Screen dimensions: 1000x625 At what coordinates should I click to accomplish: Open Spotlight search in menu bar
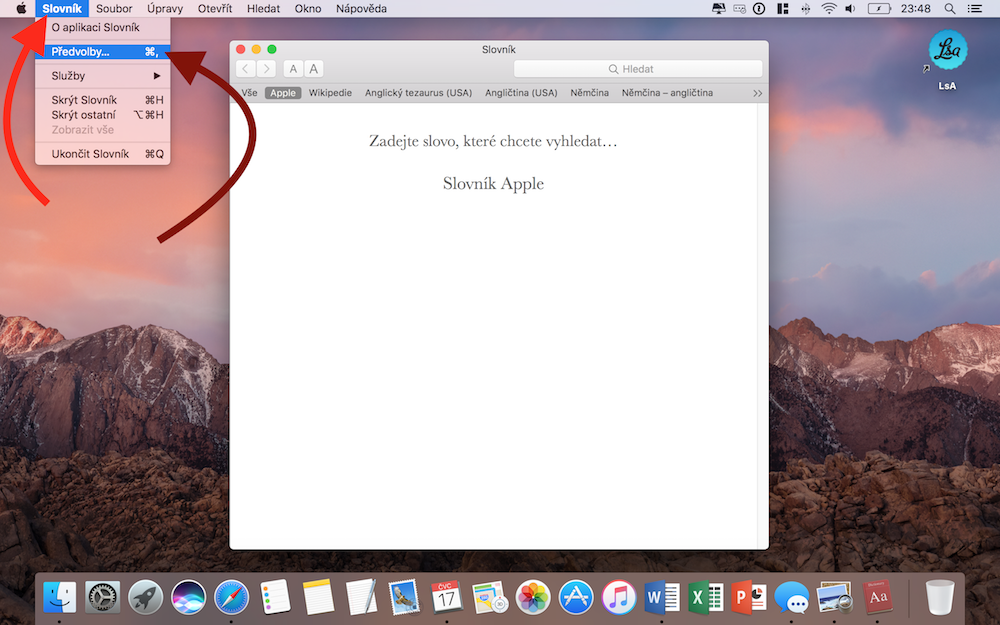950,8
